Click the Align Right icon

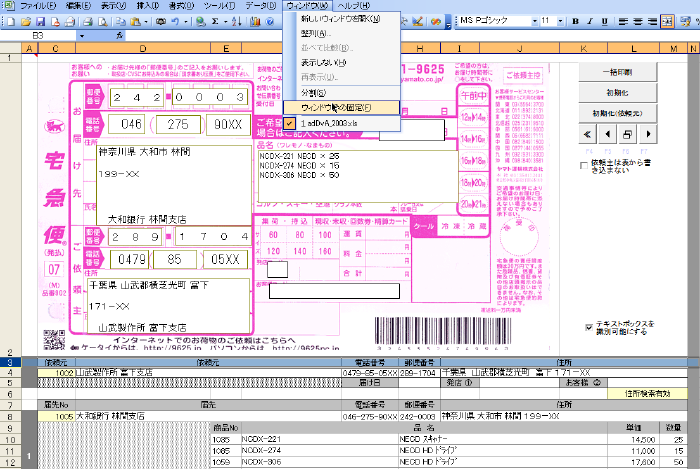coord(653,21)
